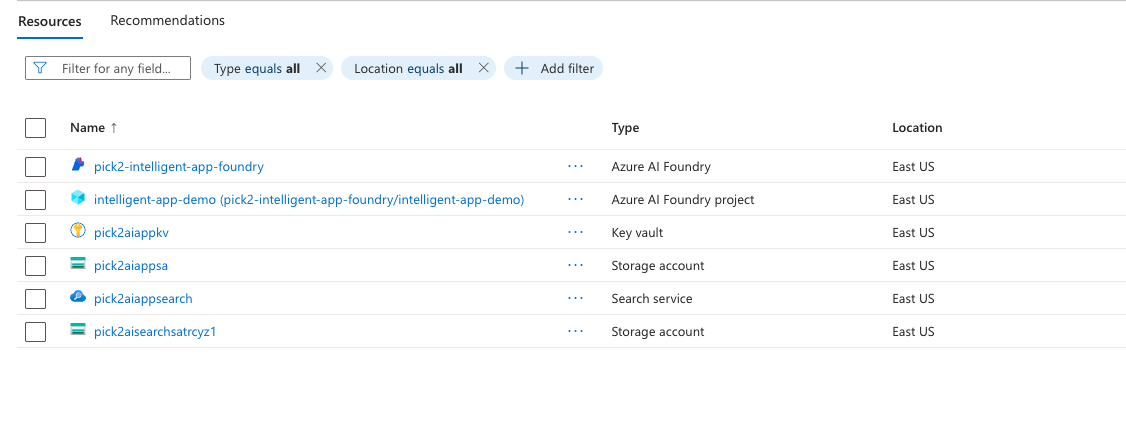Click the Add filter button

tap(554, 69)
